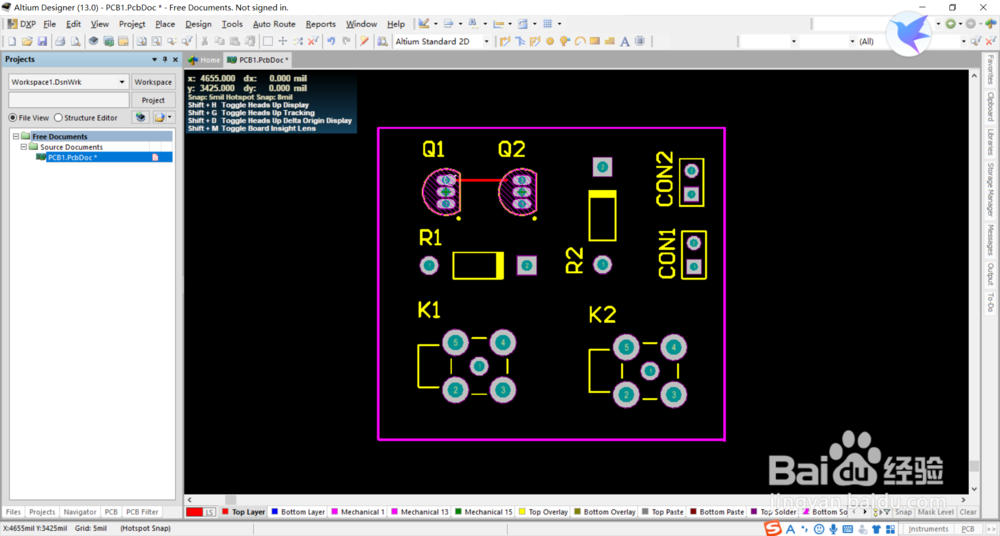Place a via with the via icon
The width and height of the screenshot is (1000, 536).
pos(564,41)
